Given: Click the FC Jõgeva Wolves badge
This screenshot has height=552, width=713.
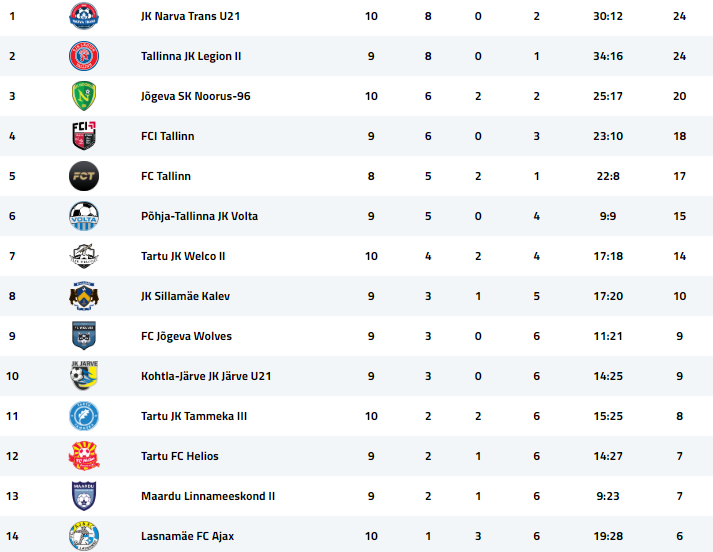Looking at the screenshot, I should tap(84, 336).
